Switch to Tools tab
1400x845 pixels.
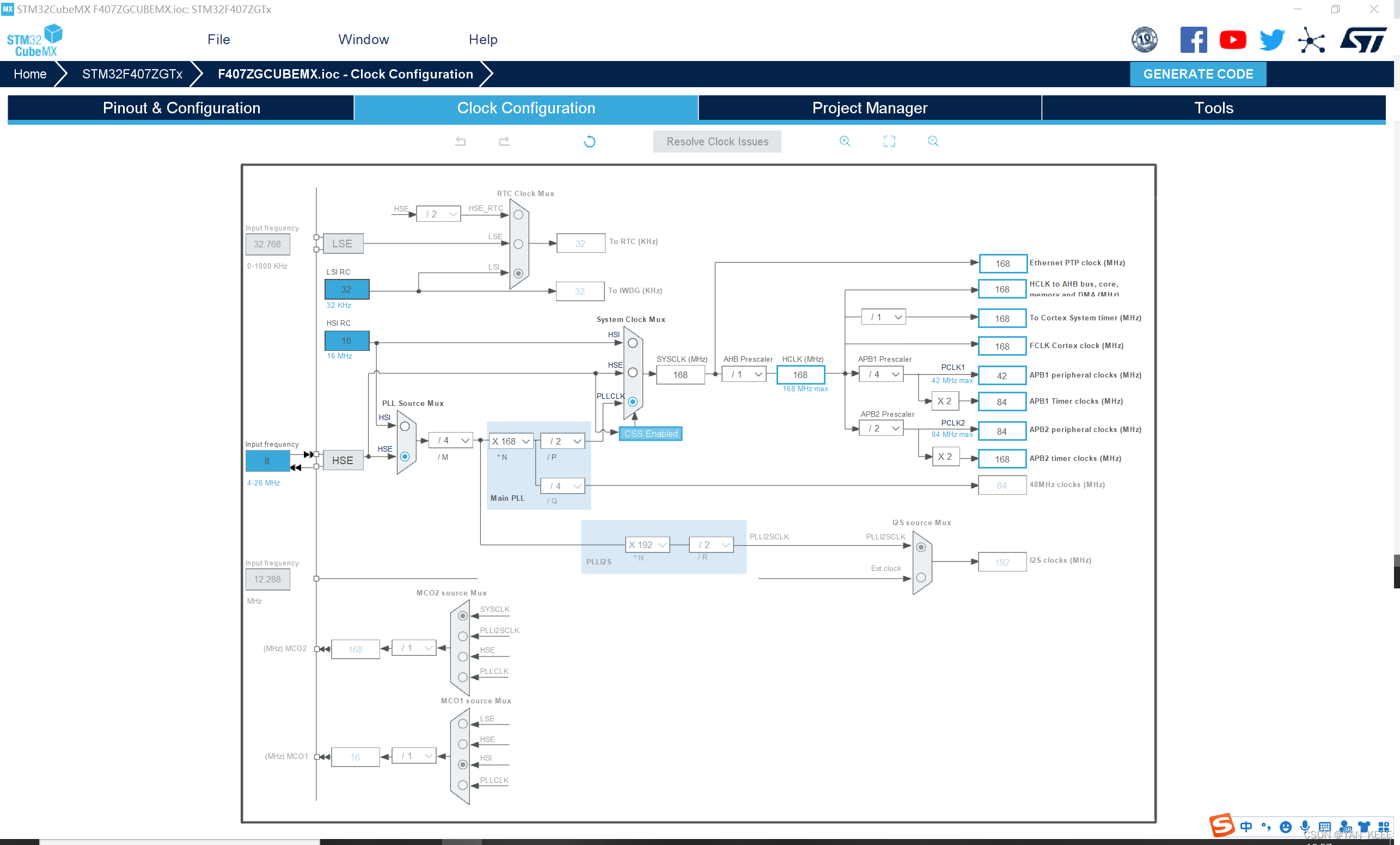pyautogui.click(x=1214, y=108)
